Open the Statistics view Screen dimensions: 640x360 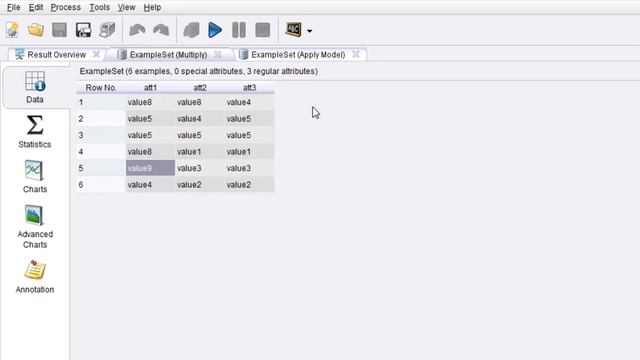pyautogui.click(x=35, y=132)
